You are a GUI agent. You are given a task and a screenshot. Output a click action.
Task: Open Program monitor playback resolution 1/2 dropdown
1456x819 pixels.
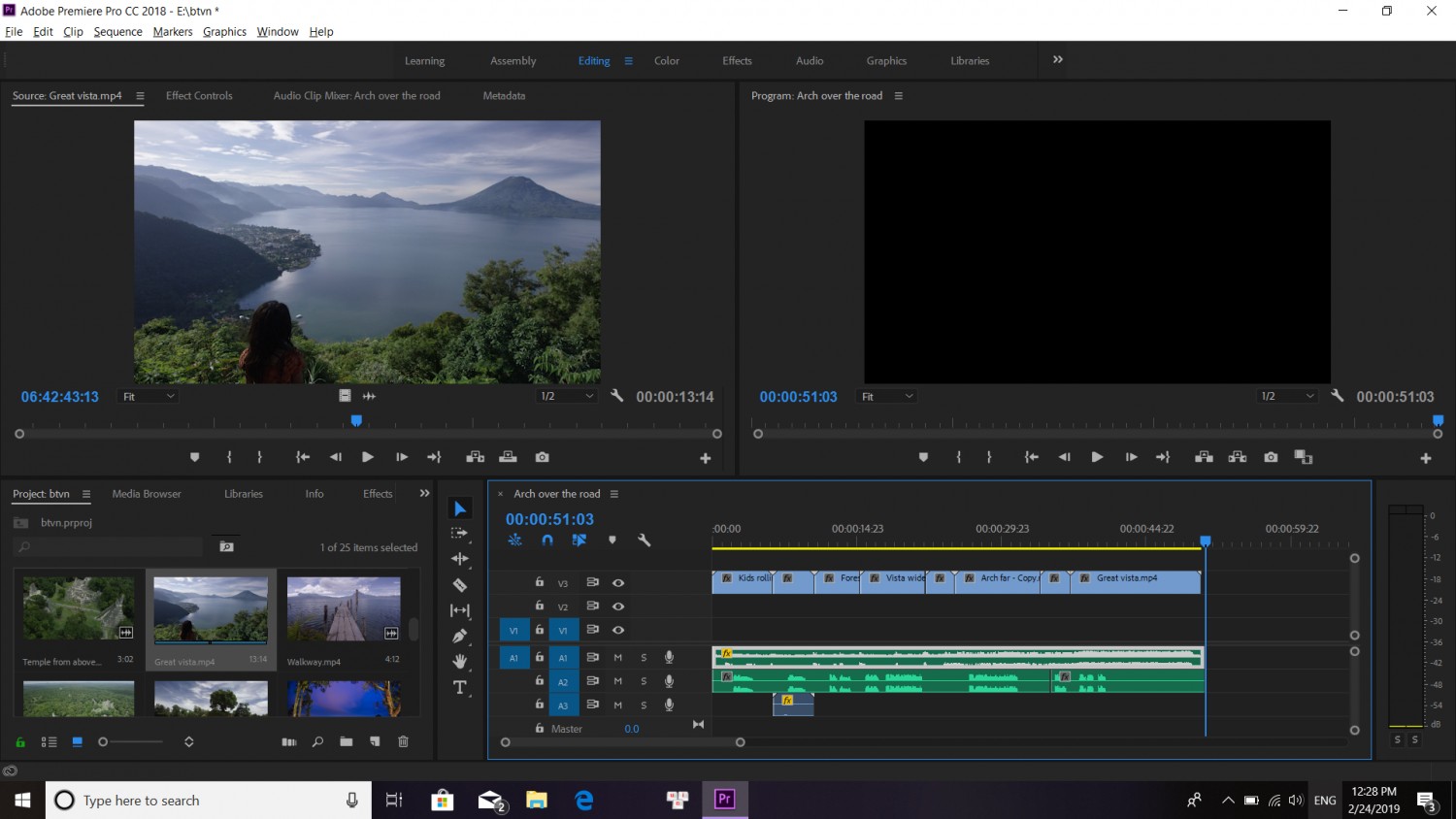click(x=1287, y=396)
